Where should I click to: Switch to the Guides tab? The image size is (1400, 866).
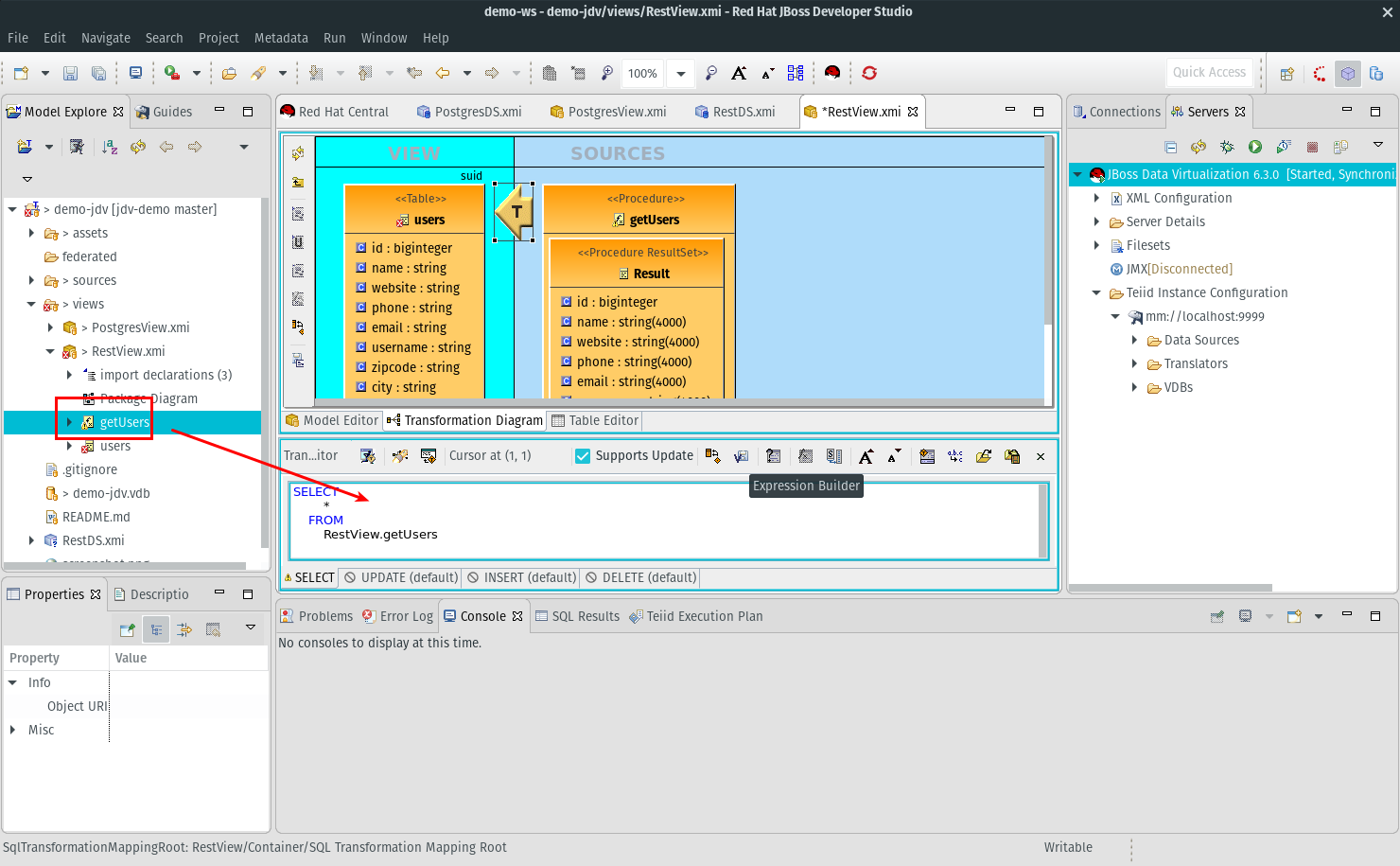(x=164, y=112)
